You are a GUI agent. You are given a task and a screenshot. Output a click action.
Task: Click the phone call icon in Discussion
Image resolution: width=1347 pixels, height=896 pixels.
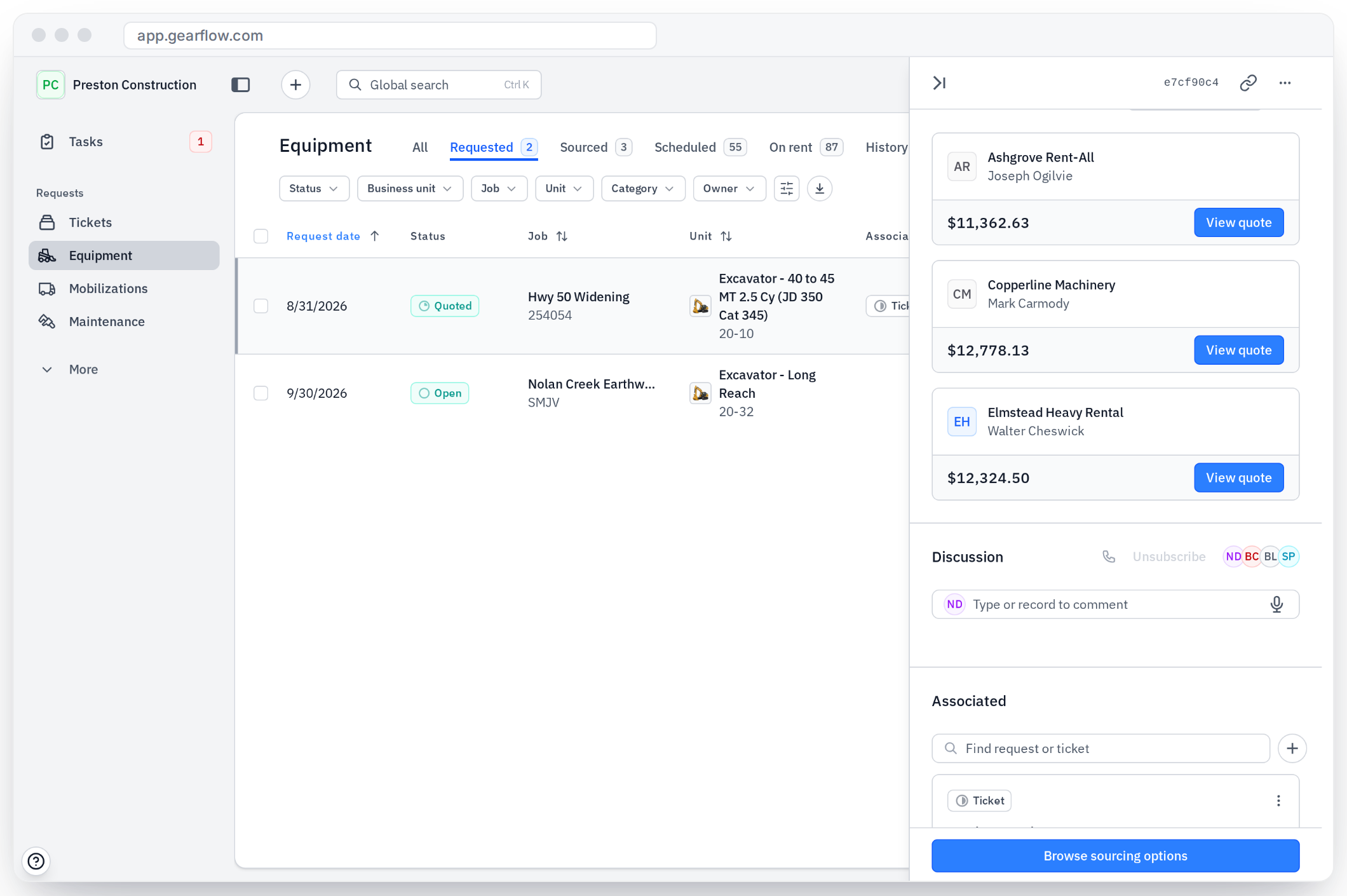click(1109, 557)
